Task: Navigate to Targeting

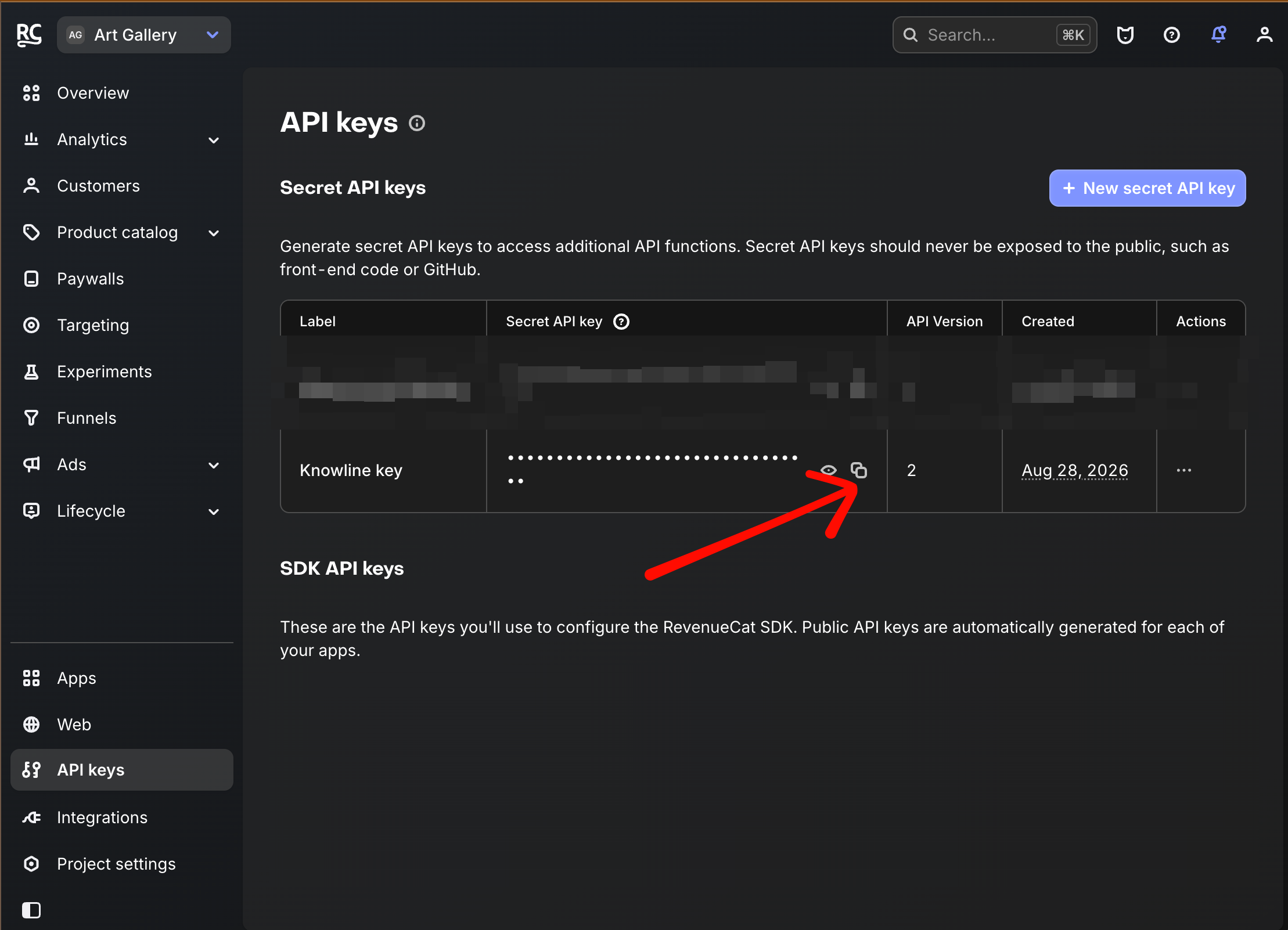Action: coord(122,325)
